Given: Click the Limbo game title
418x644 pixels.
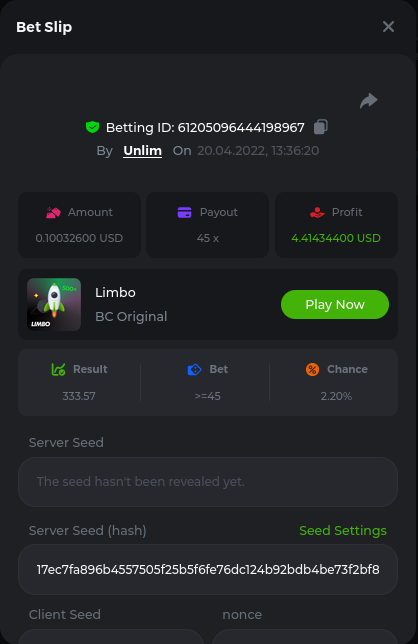Looking at the screenshot, I should click(x=115, y=292).
